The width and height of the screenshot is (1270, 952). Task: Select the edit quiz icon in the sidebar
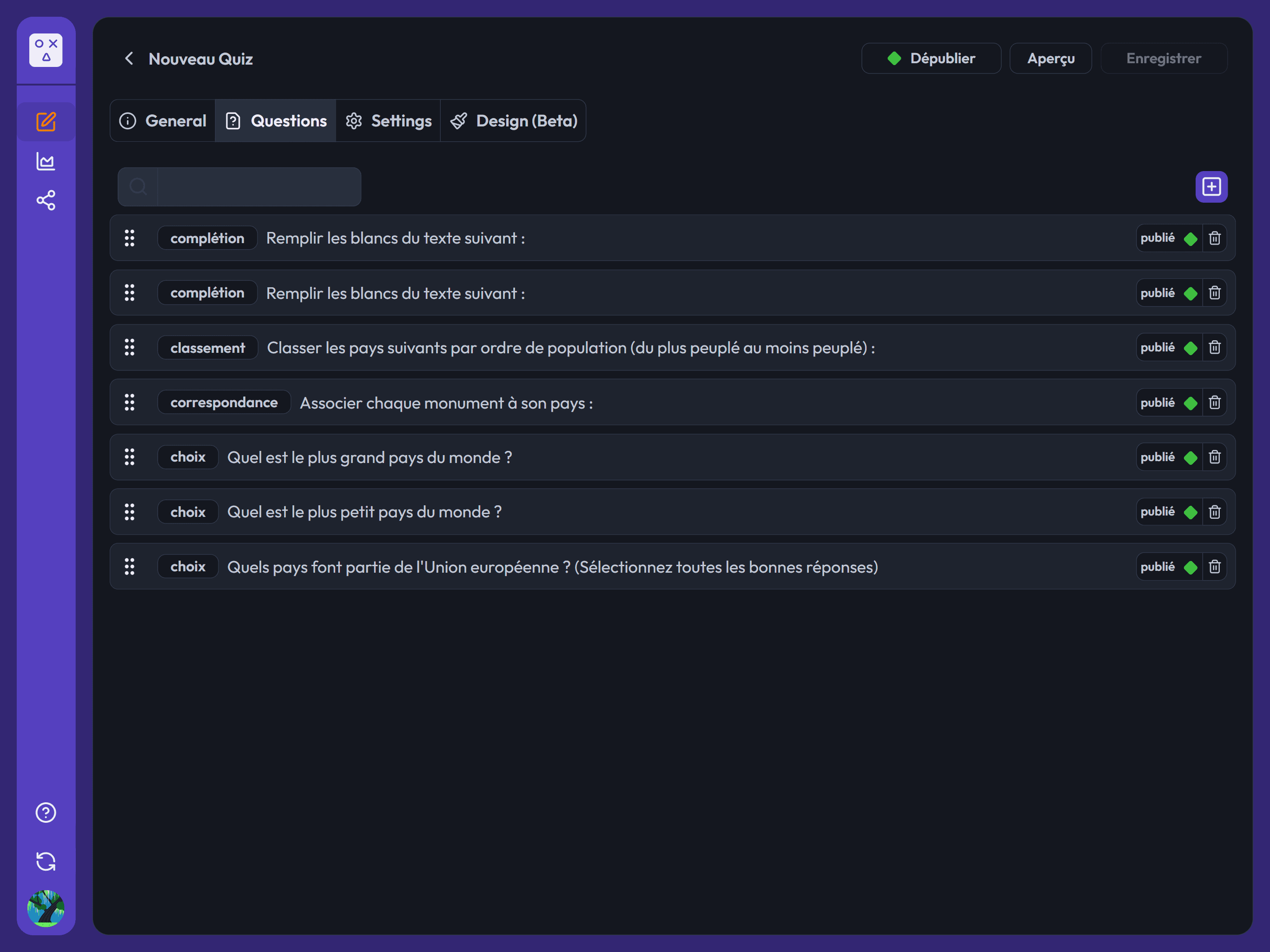coord(46,121)
